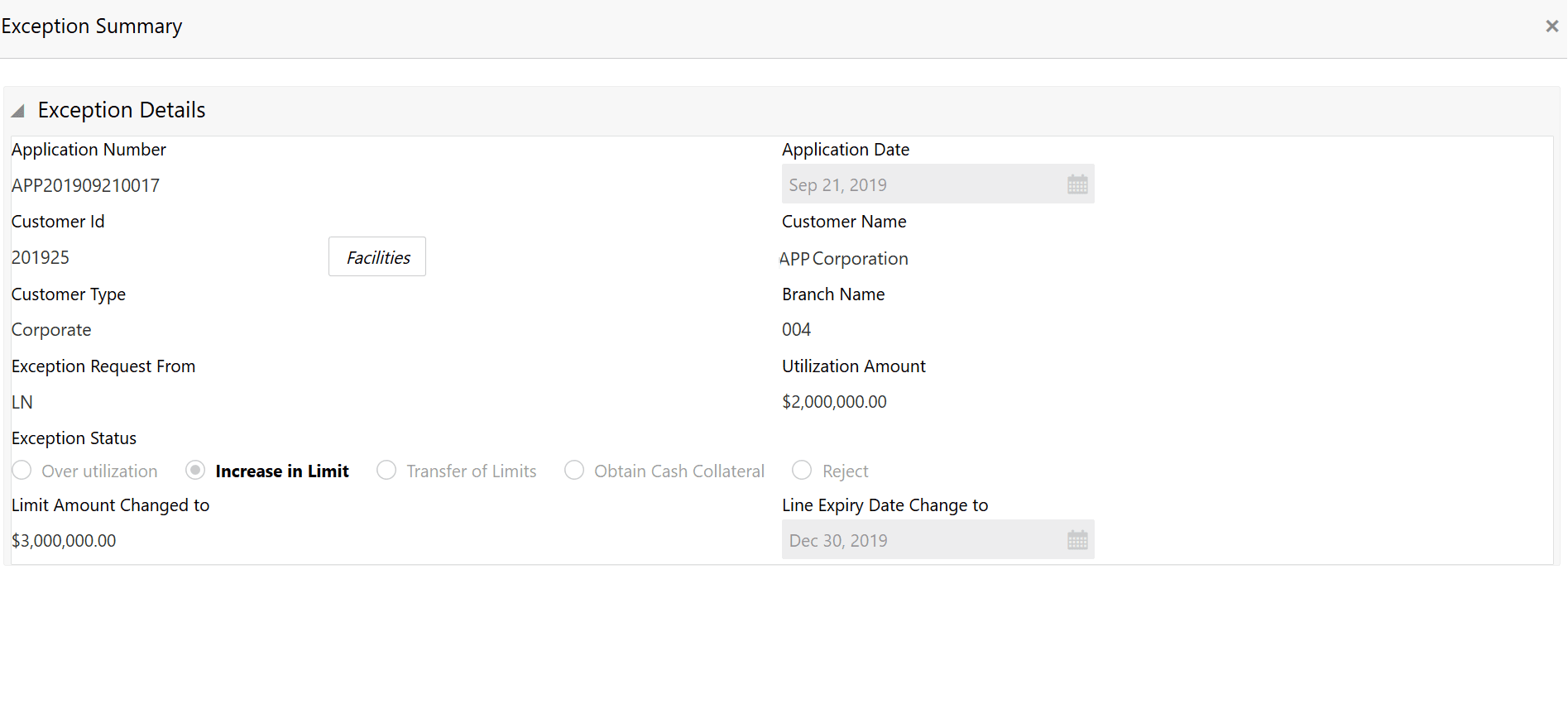Viewport: 1568px width, 727px height.
Task: Select the Reject radio button
Action: pyautogui.click(x=802, y=471)
